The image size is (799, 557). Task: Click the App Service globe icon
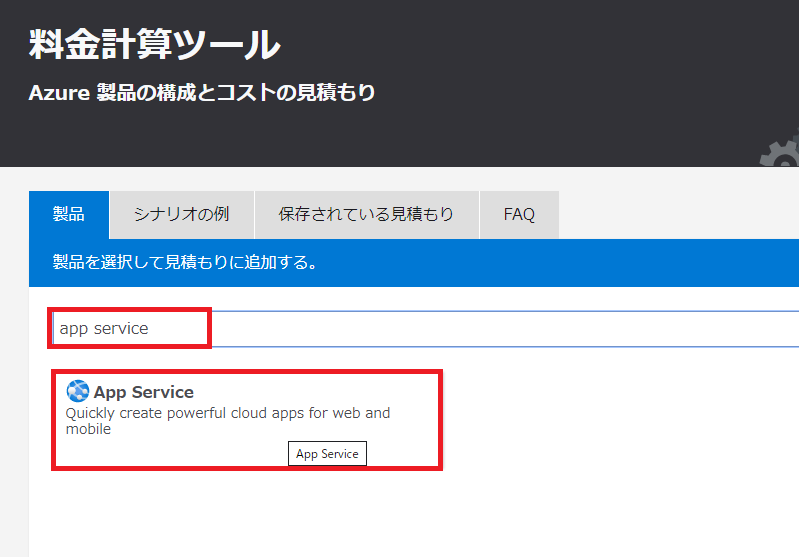click(77, 391)
